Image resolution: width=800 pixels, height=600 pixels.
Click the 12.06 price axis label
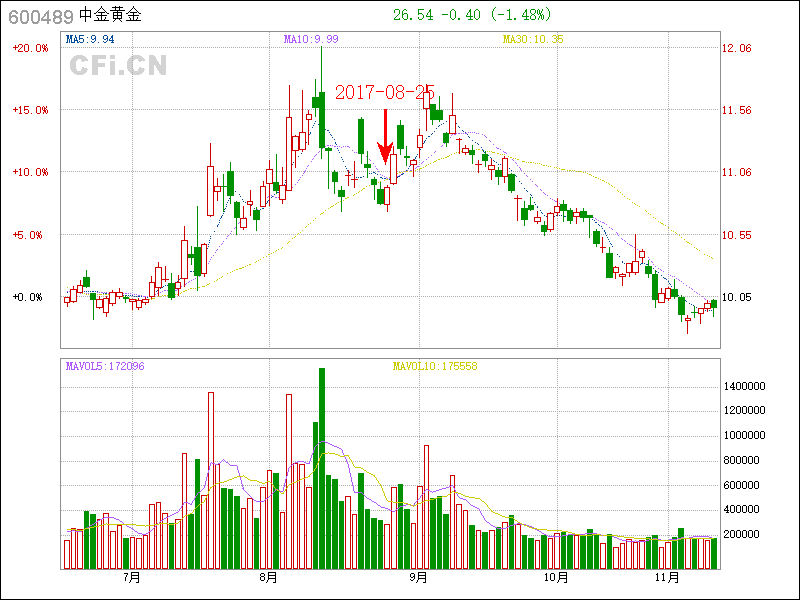tap(737, 48)
